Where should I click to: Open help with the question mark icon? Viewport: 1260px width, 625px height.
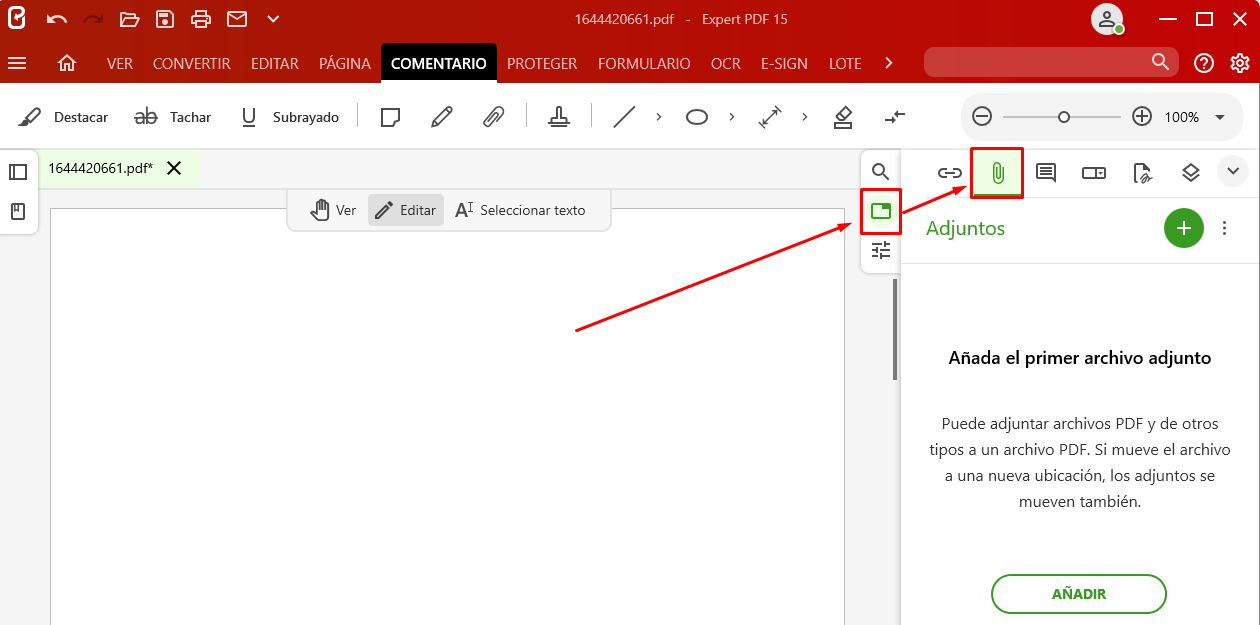pos(1204,63)
